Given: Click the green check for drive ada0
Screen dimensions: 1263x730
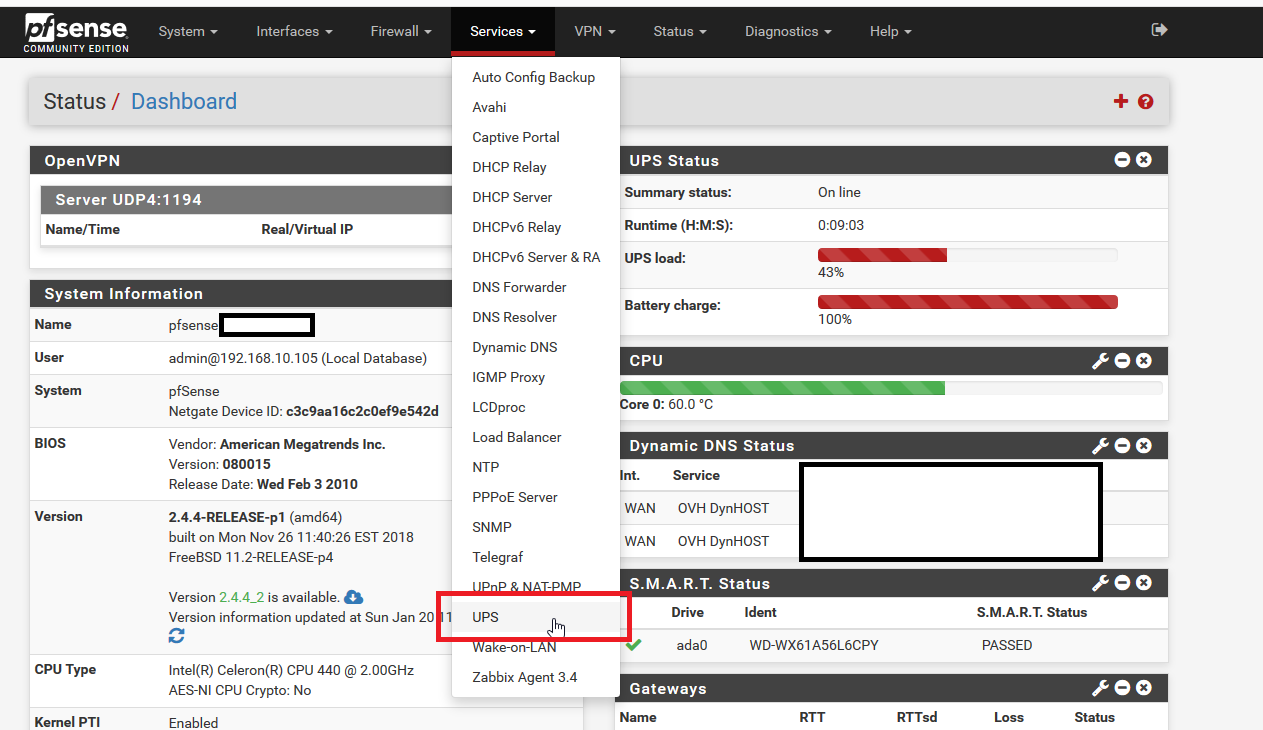Looking at the screenshot, I should (633, 645).
